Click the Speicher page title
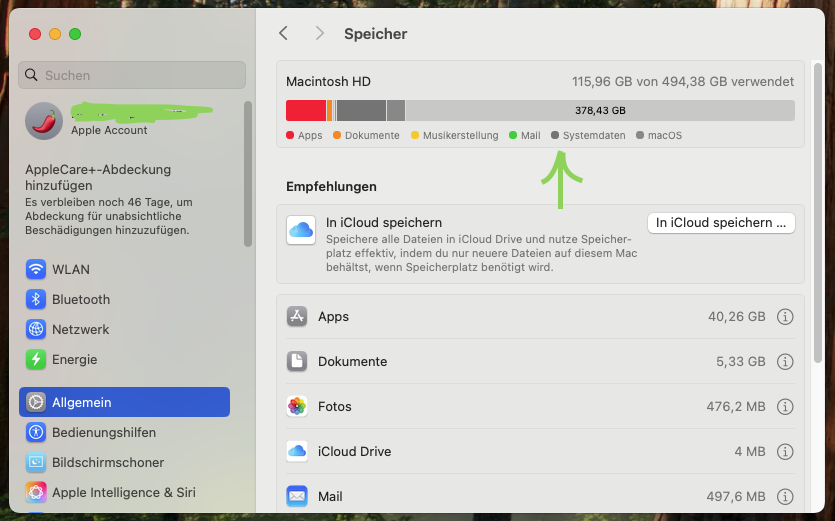Screen dimensions: 835x521 pos(375,34)
